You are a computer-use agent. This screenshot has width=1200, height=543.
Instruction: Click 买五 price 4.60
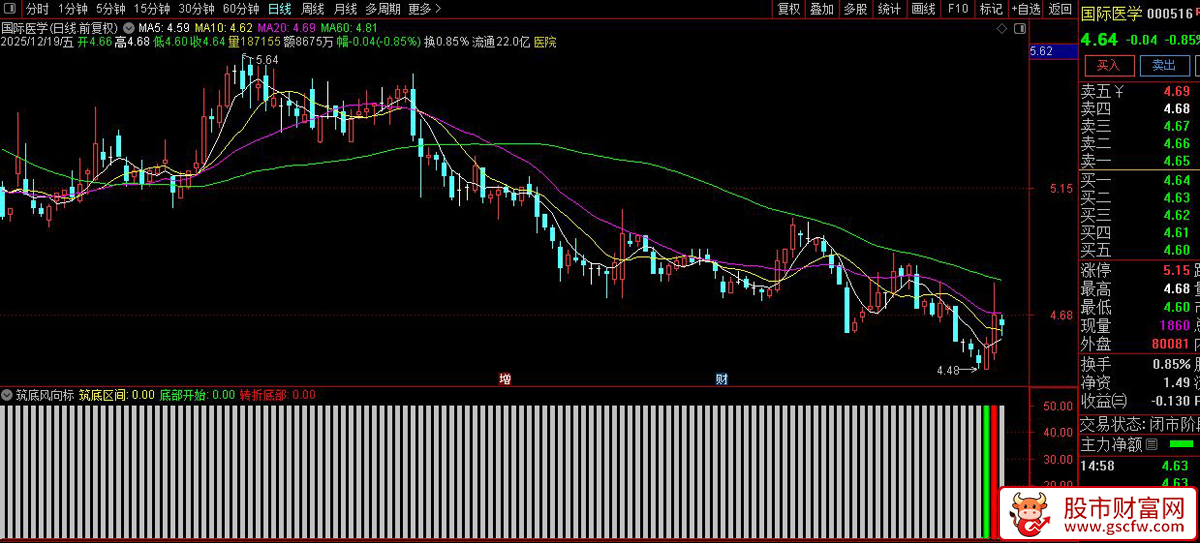tap(1176, 250)
